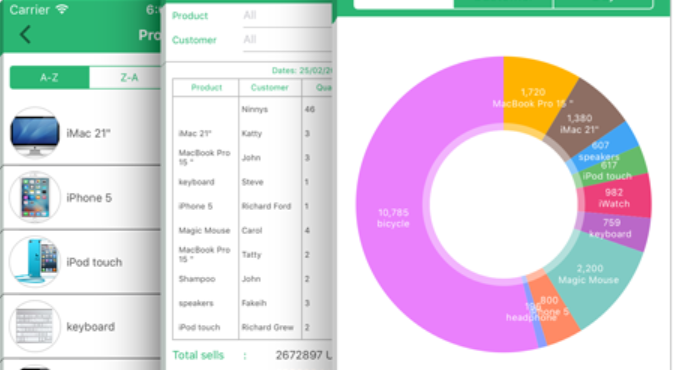Tap the back arrow icon
This screenshot has width=673, height=370.
coord(25,34)
